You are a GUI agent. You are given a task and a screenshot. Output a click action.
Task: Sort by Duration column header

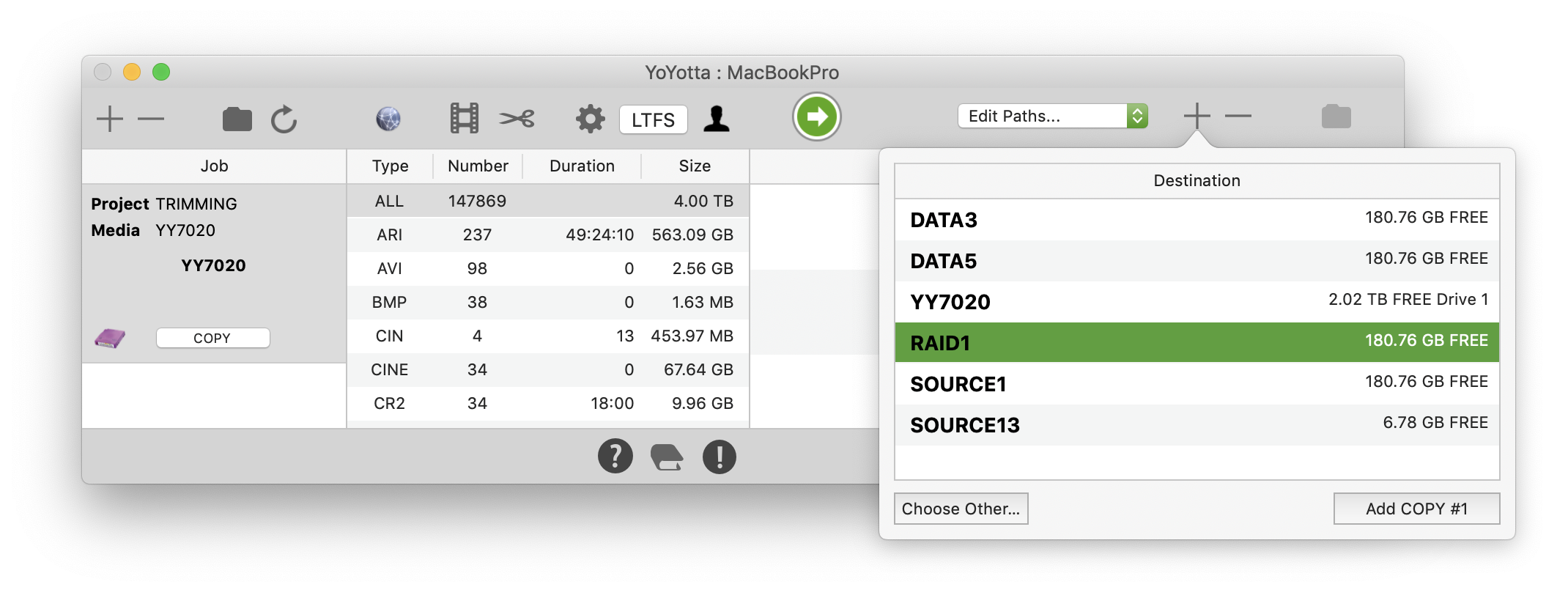(x=582, y=166)
